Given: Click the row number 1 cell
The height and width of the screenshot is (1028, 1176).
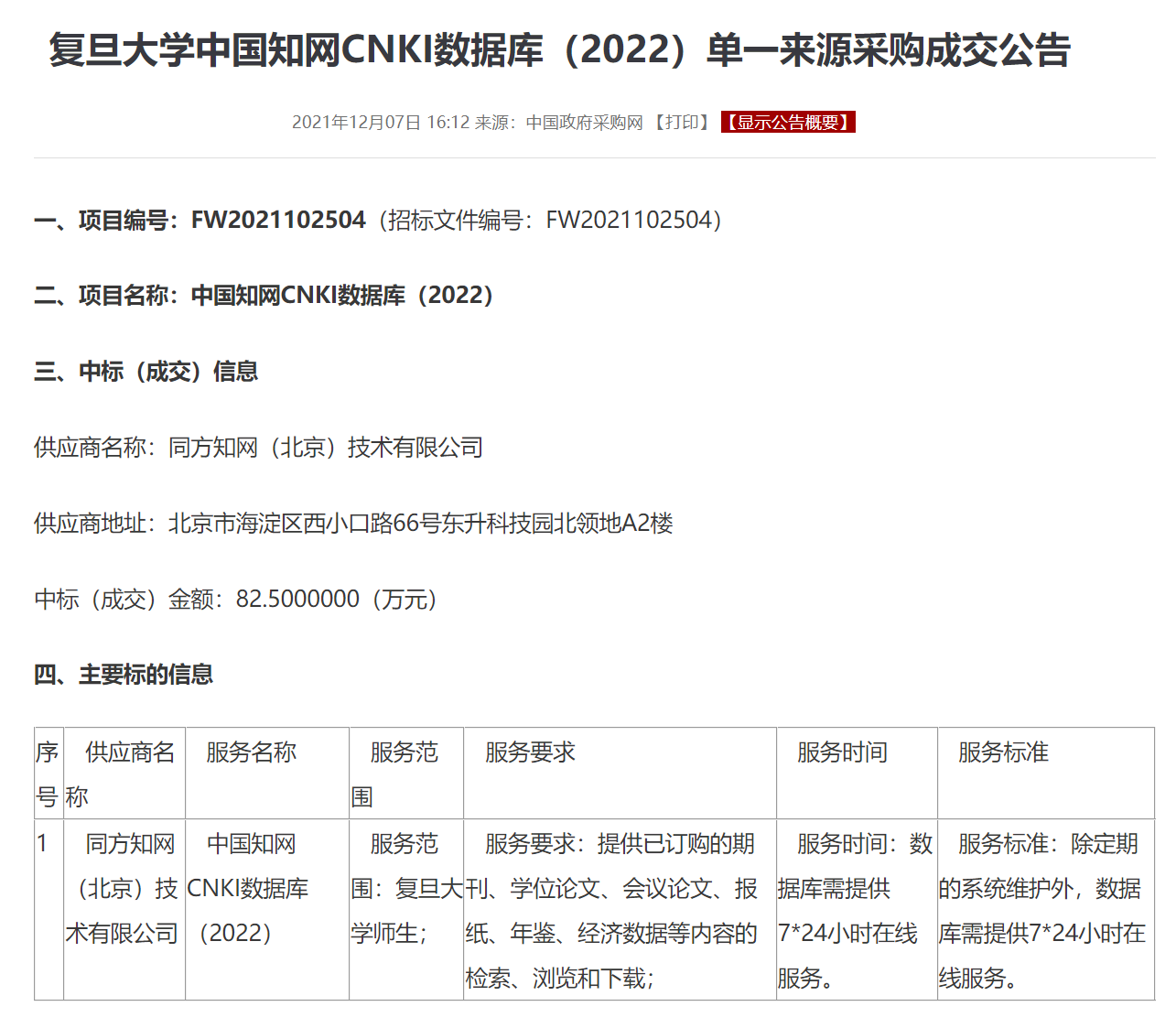Looking at the screenshot, I should 49,909.
